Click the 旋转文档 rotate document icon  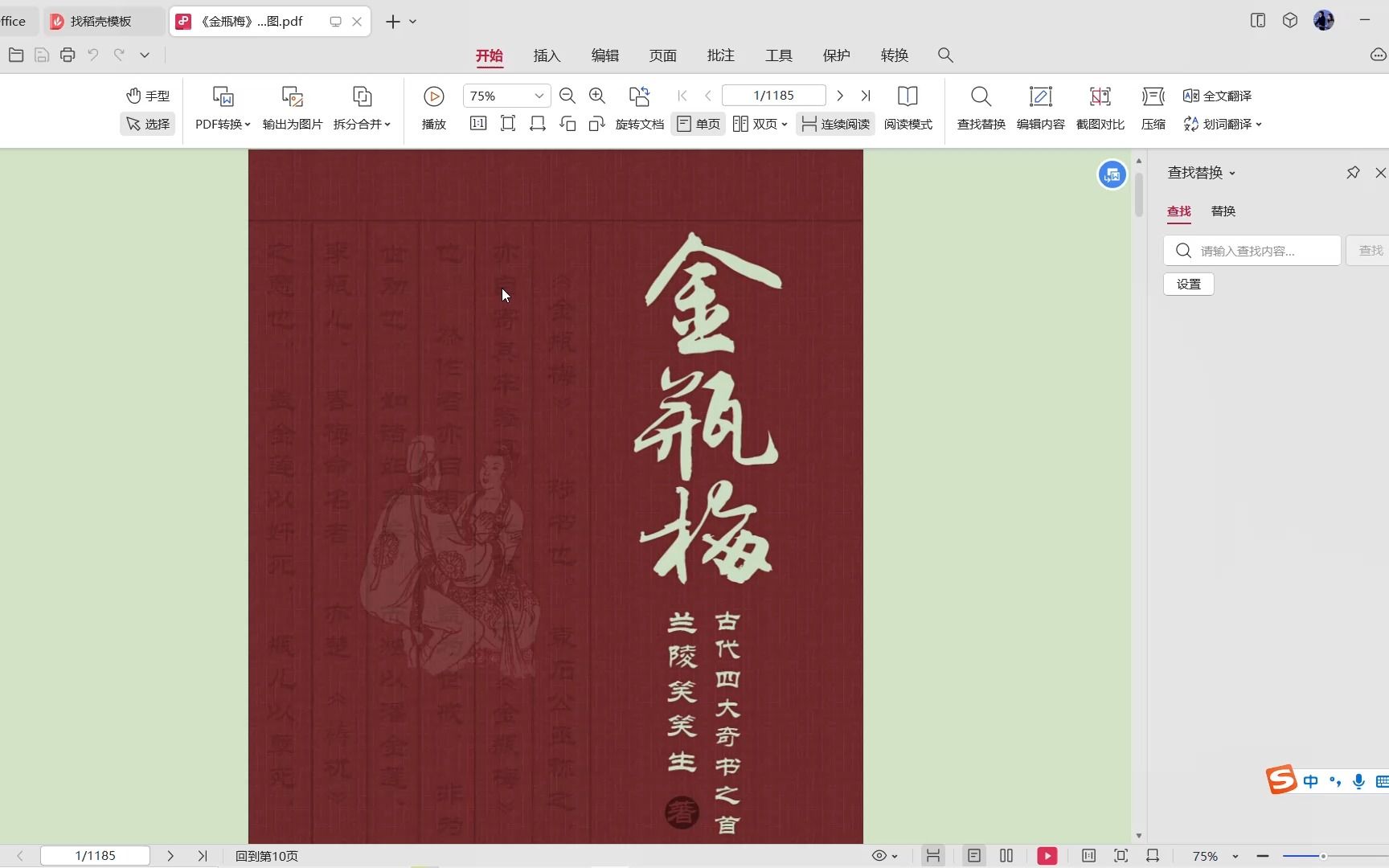640,97
